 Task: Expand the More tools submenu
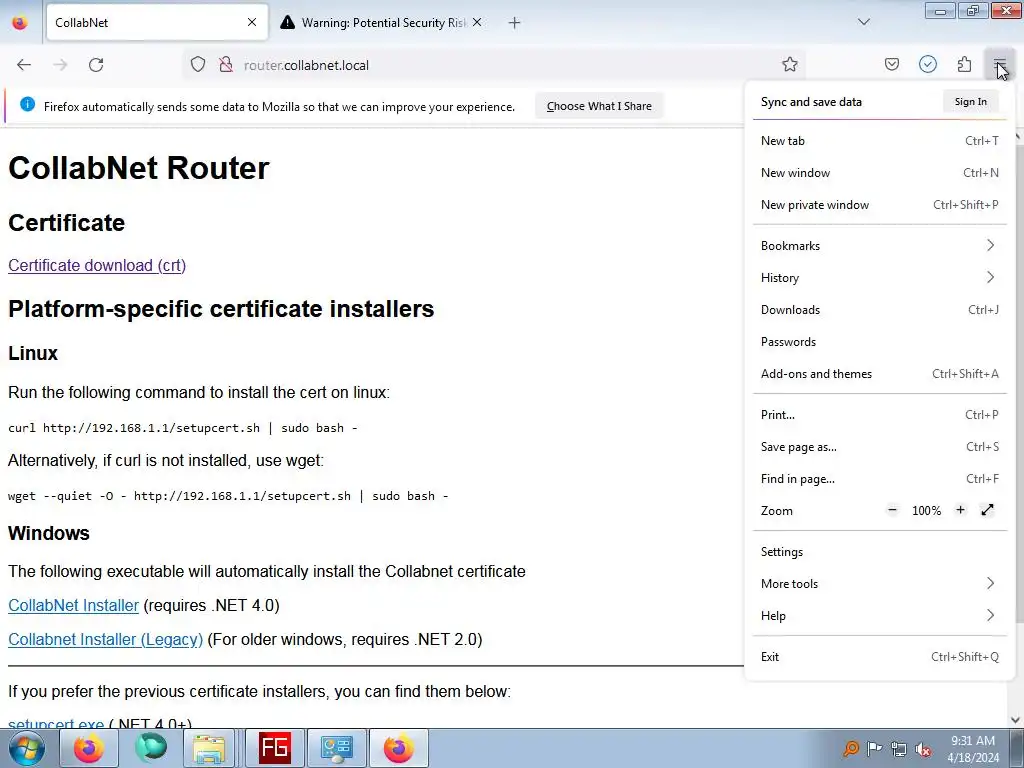click(x=879, y=584)
